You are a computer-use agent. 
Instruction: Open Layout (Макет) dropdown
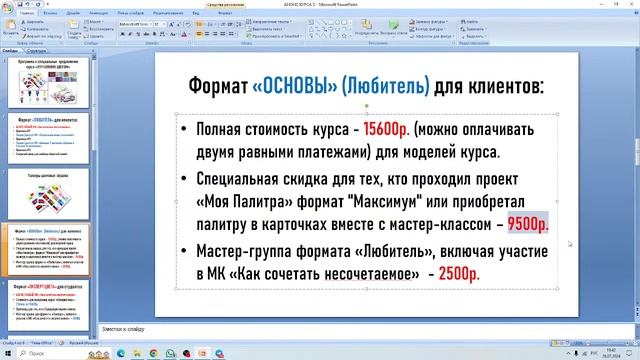[x=94, y=22]
